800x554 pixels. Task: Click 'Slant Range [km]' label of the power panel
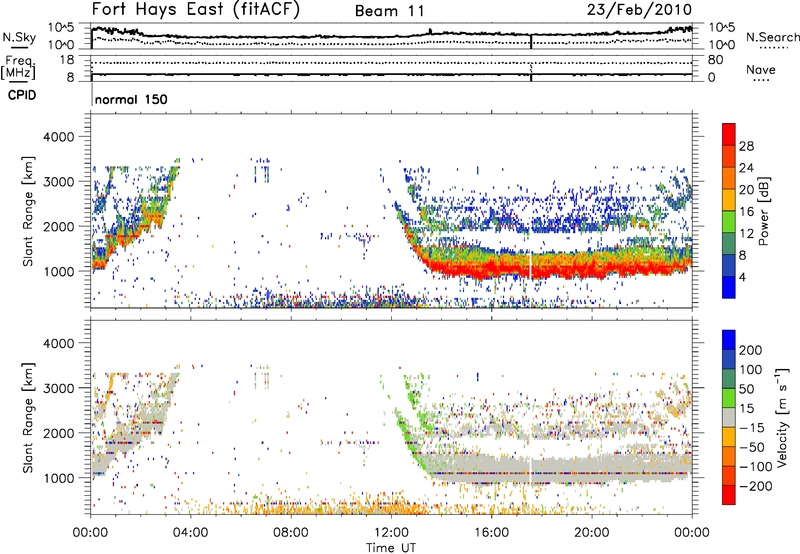pyautogui.click(x=29, y=211)
